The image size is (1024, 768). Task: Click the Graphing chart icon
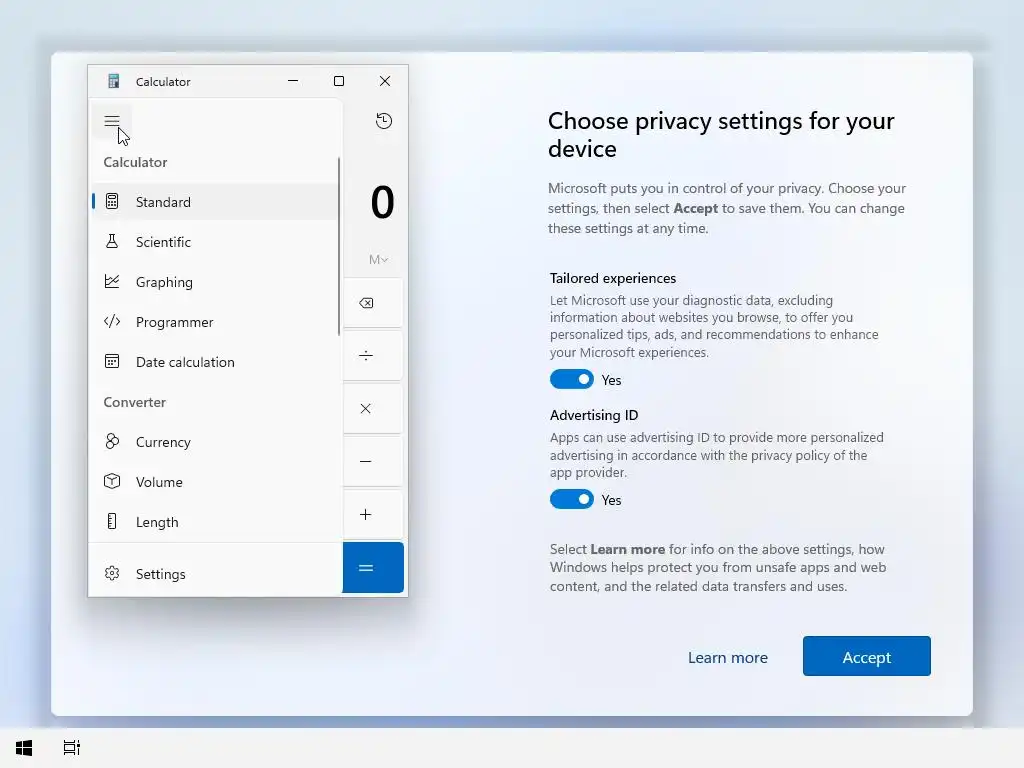[x=112, y=281]
